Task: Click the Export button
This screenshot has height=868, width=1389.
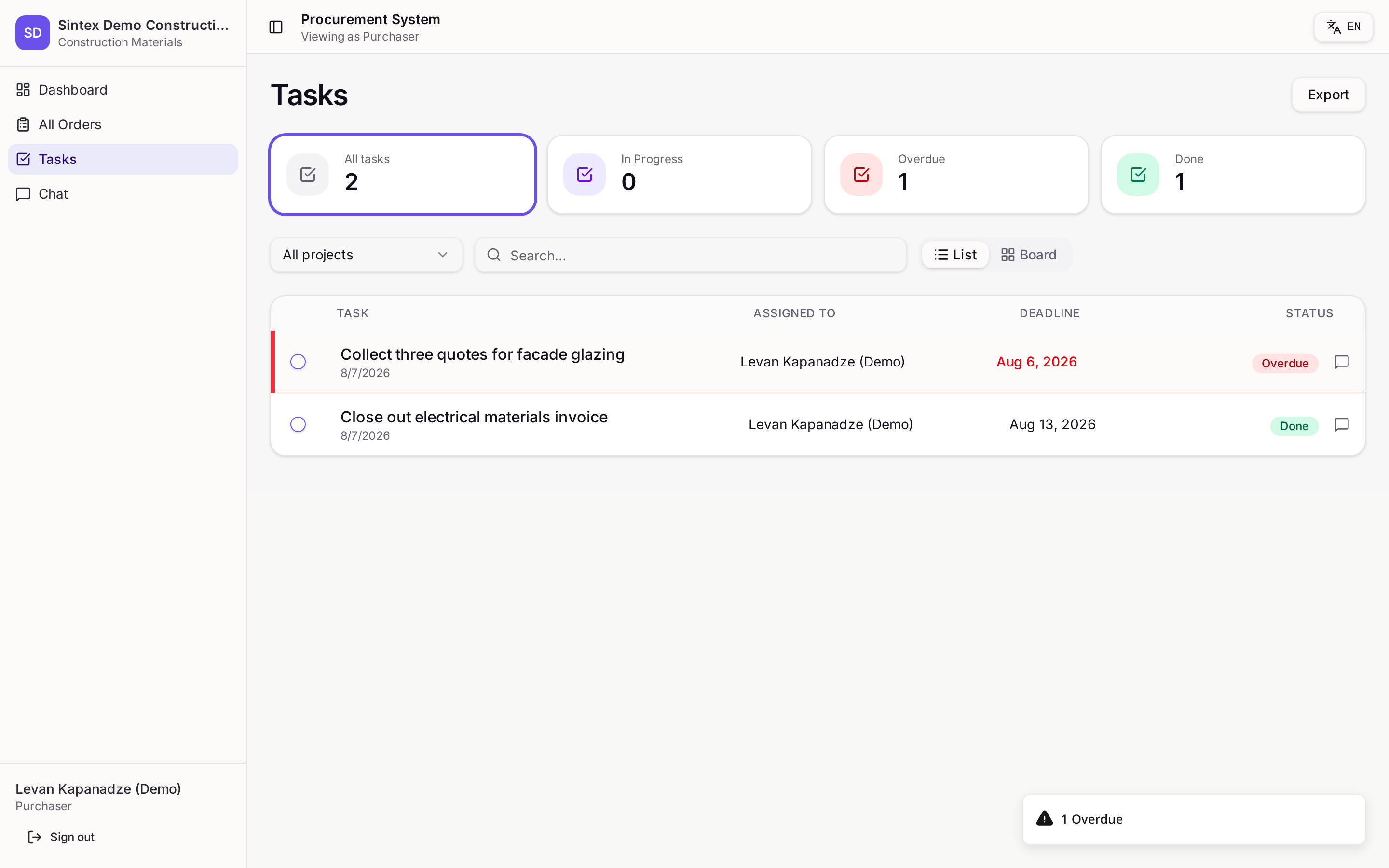Action: (x=1328, y=95)
